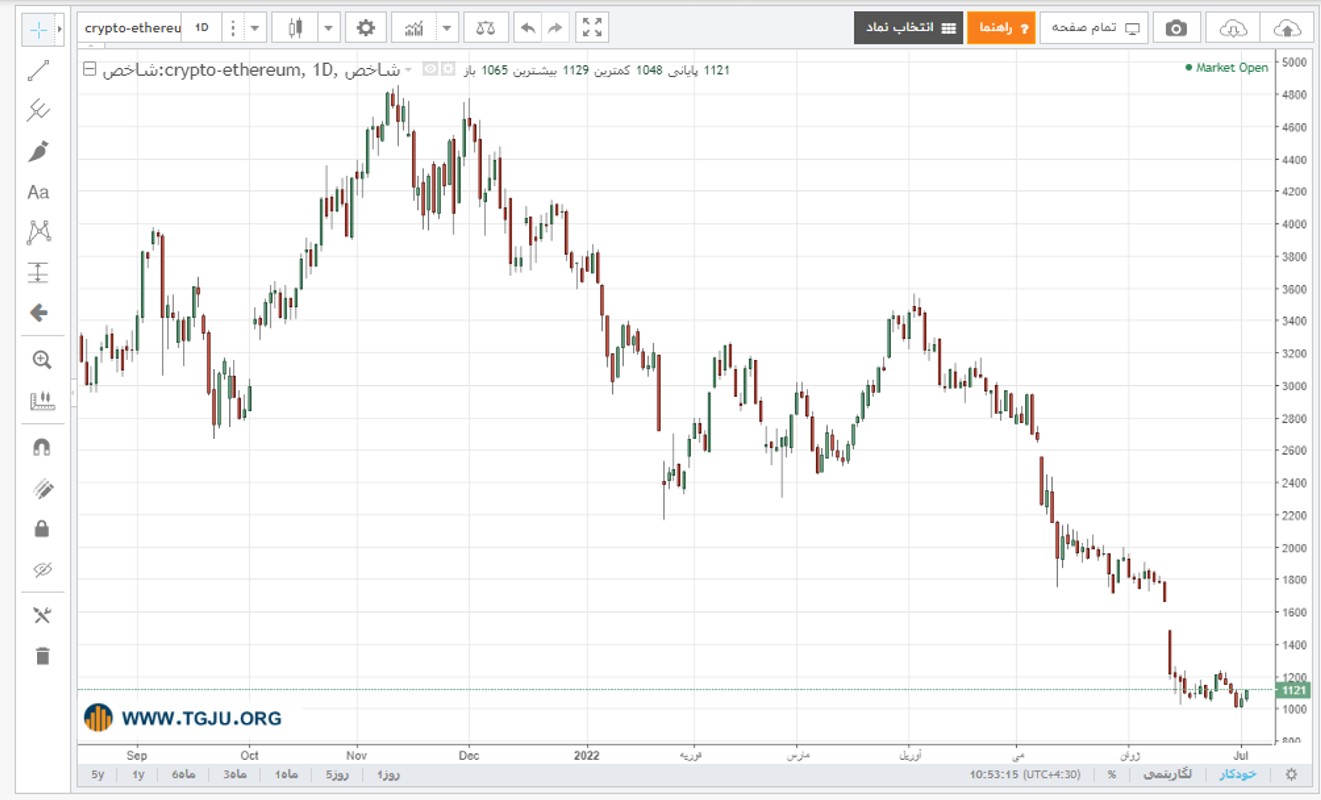Click the compare scales icon
The image size is (1321, 800).
(486, 28)
